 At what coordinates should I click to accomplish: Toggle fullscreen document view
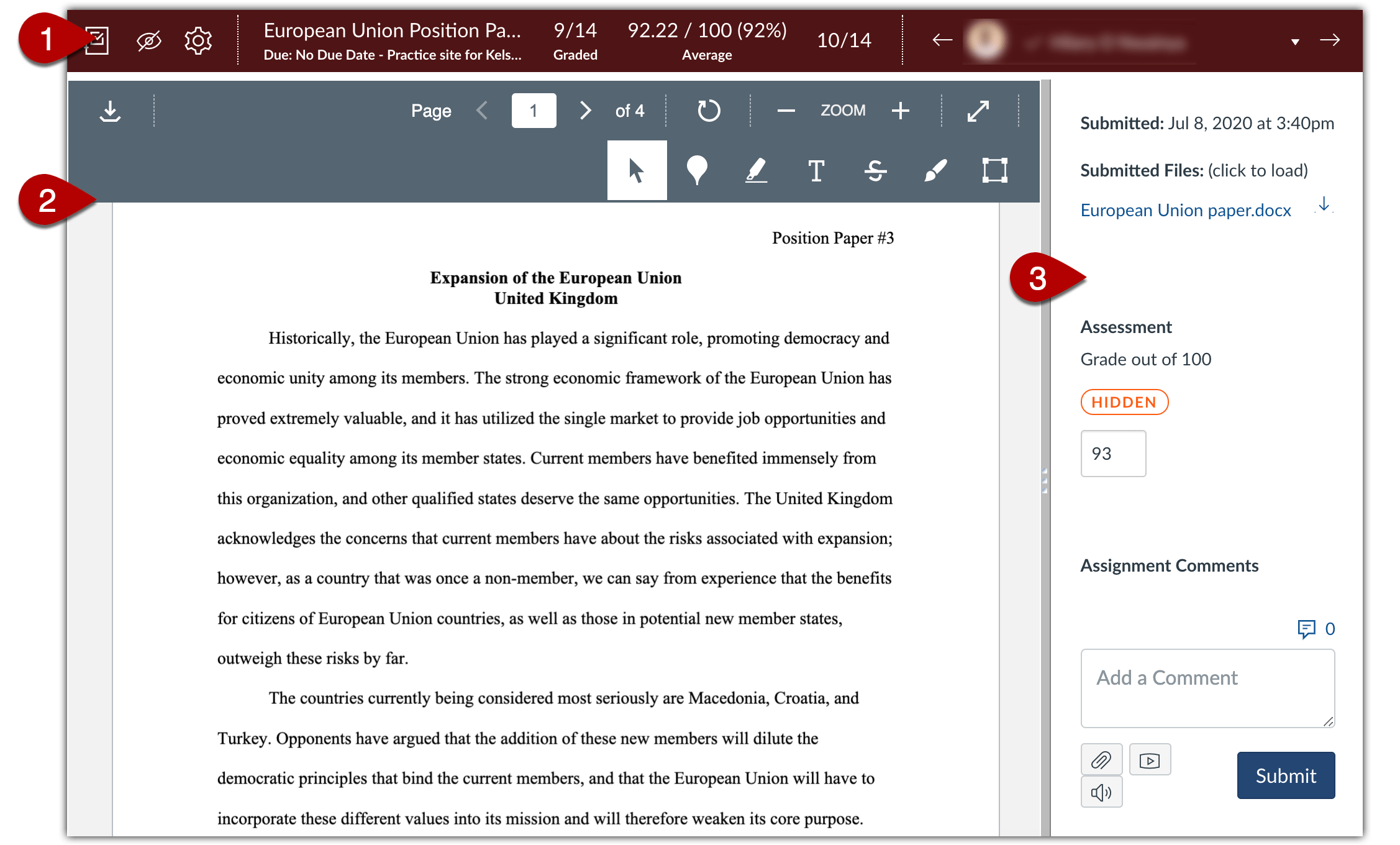tap(978, 110)
